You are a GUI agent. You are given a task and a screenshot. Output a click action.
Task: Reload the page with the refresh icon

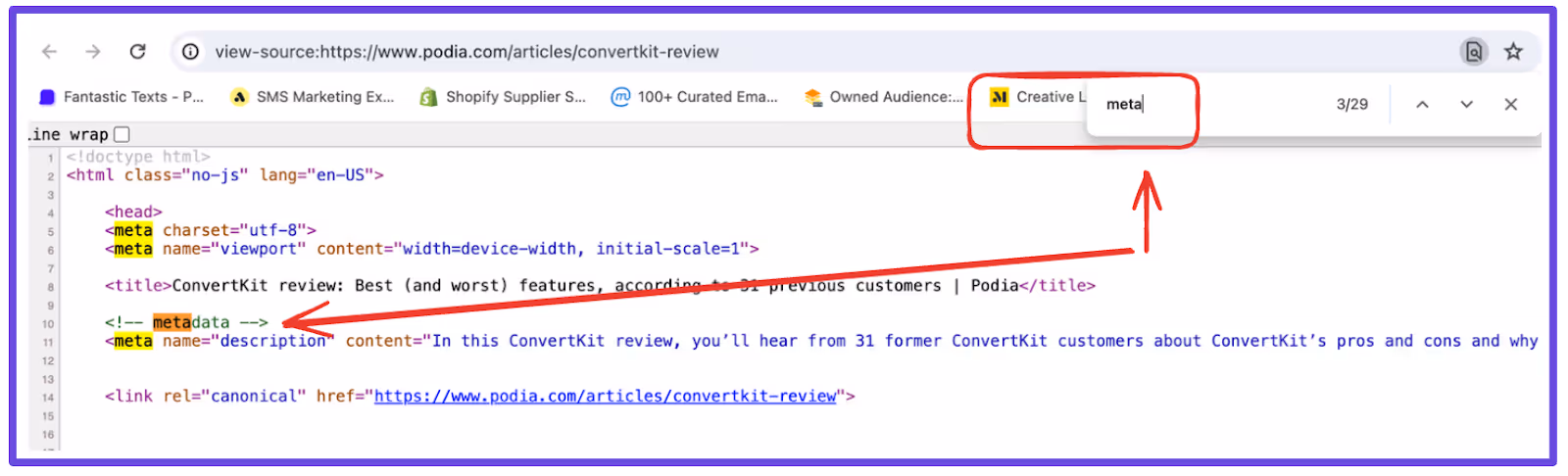(x=137, y=52)
